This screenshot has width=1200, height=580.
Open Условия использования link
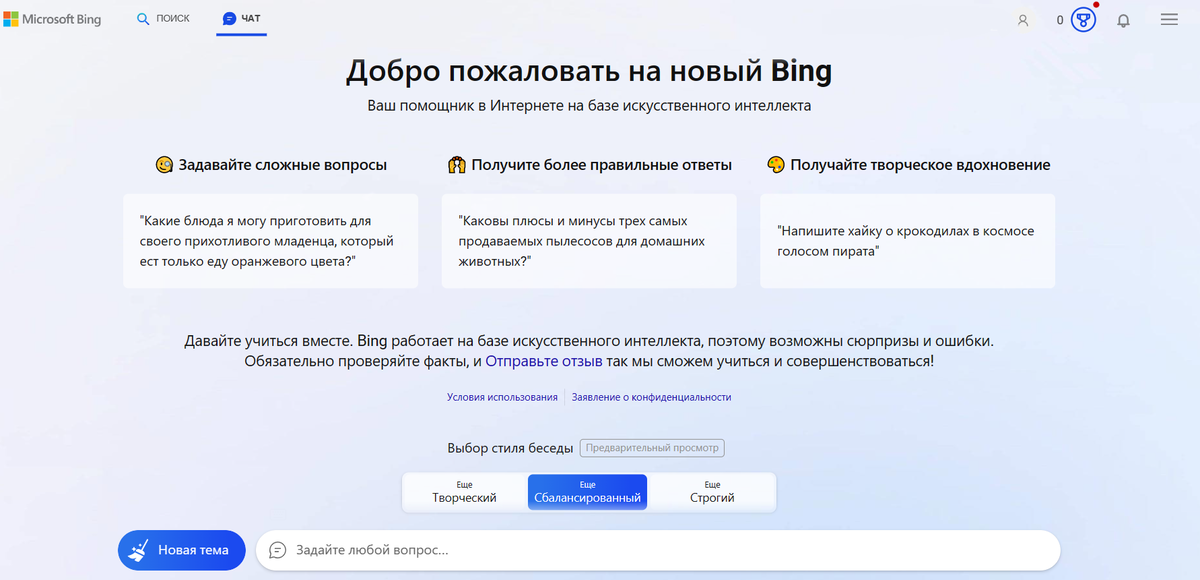point(502,397)
